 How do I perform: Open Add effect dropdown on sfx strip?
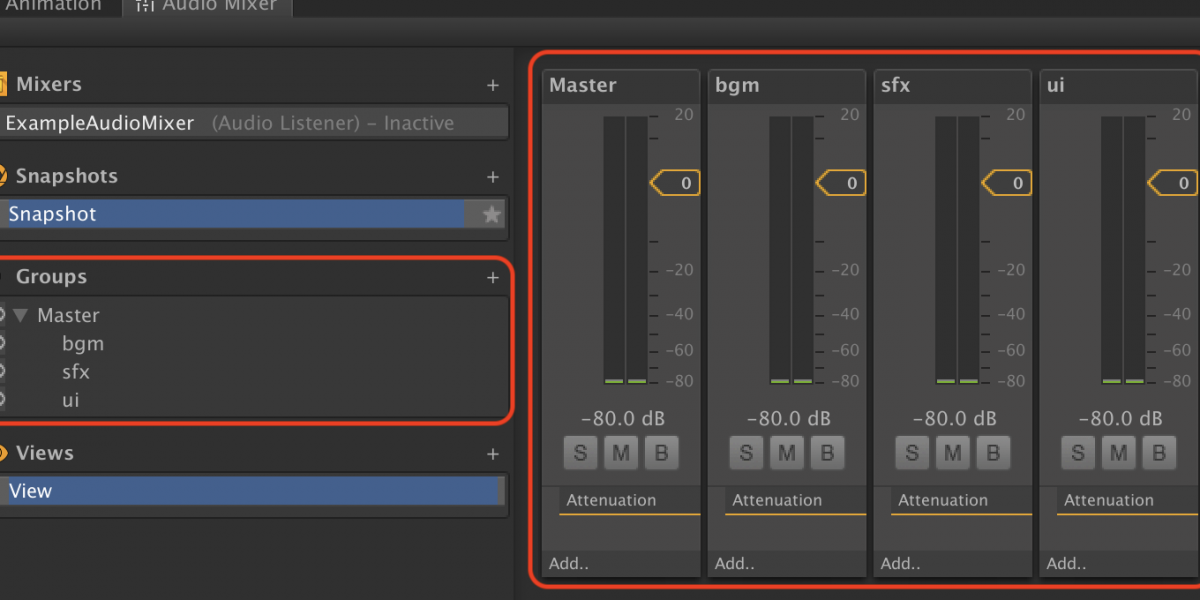tap(901, 564)
